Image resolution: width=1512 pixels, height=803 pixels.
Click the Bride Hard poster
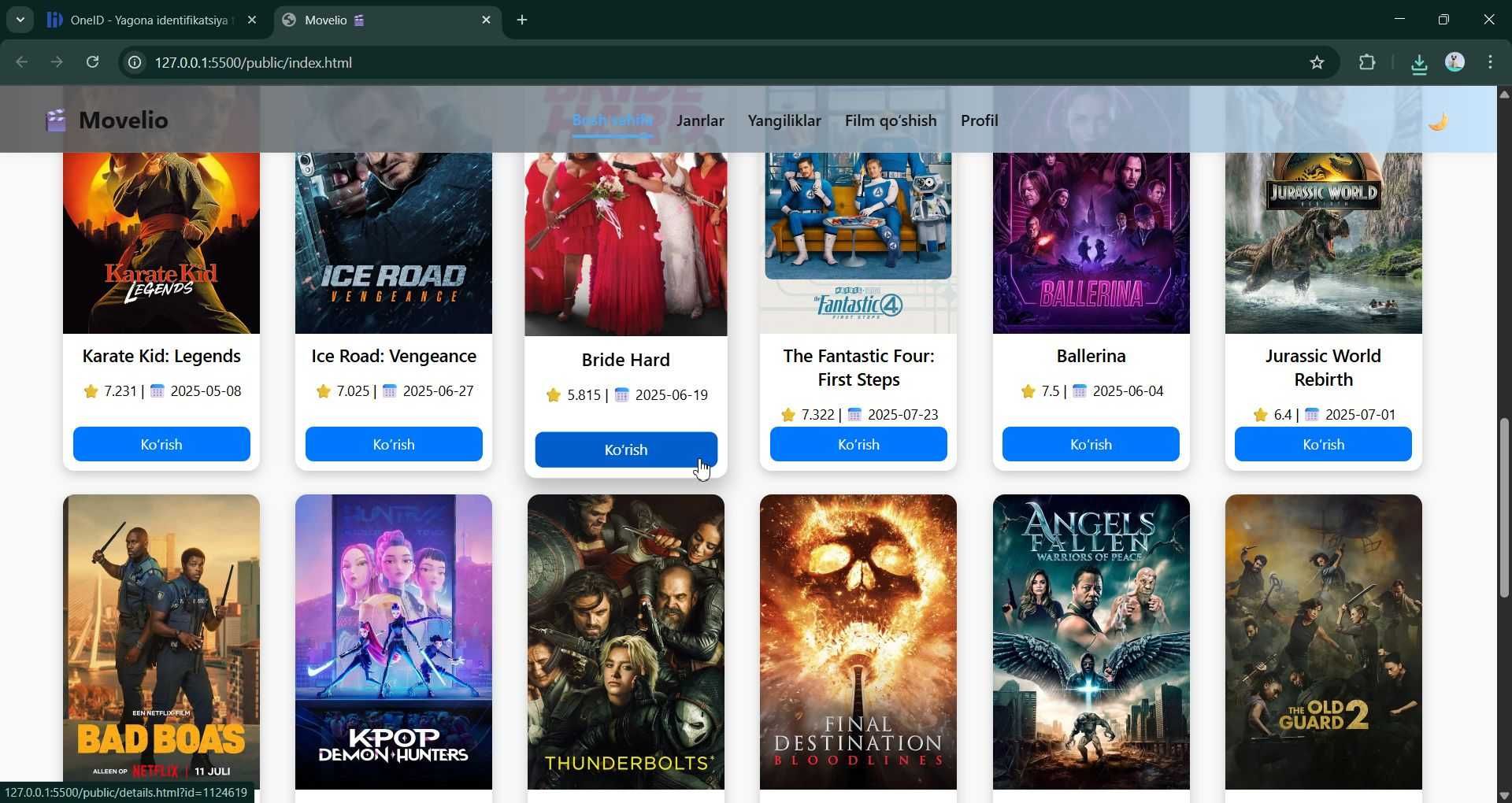click(x=626, y=244)
